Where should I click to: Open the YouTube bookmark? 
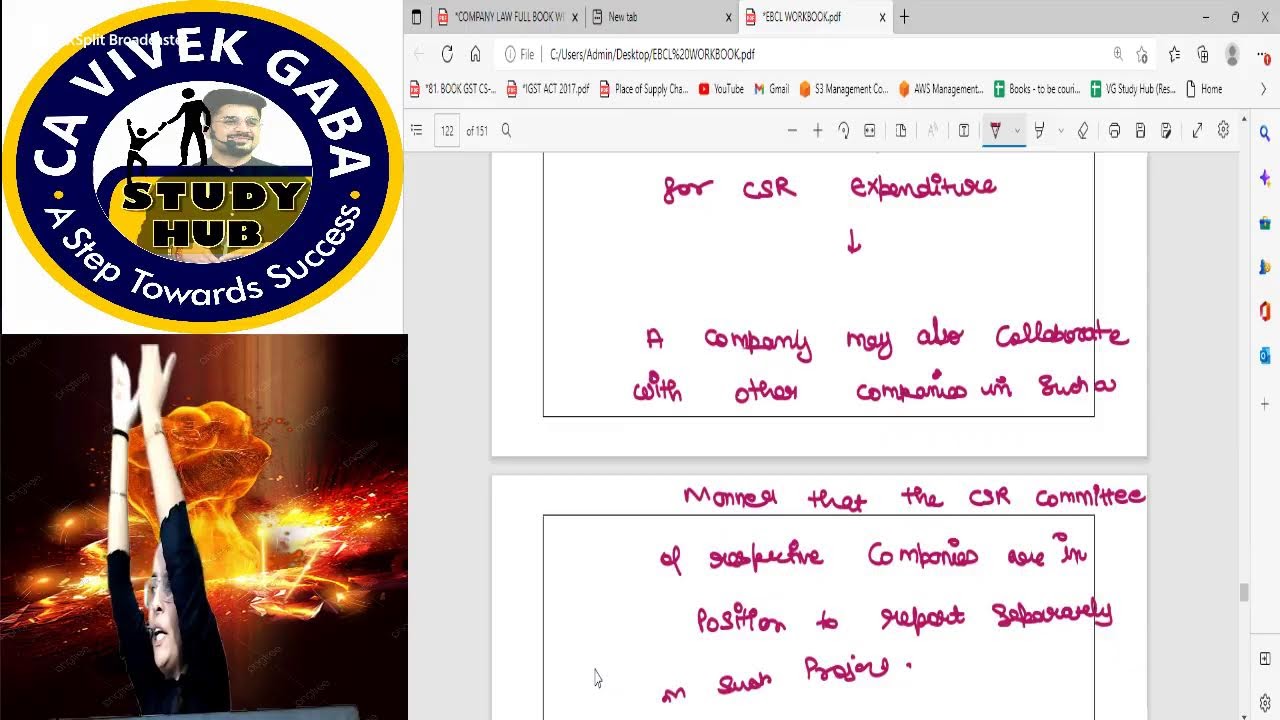721,89
